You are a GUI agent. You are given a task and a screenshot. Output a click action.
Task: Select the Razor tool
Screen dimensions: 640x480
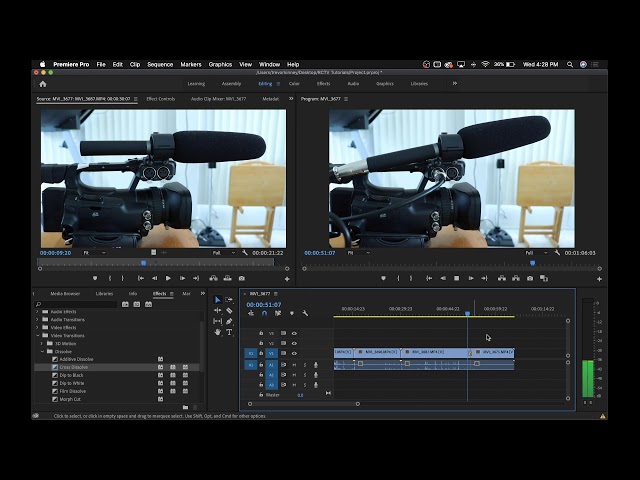(229, 311)
